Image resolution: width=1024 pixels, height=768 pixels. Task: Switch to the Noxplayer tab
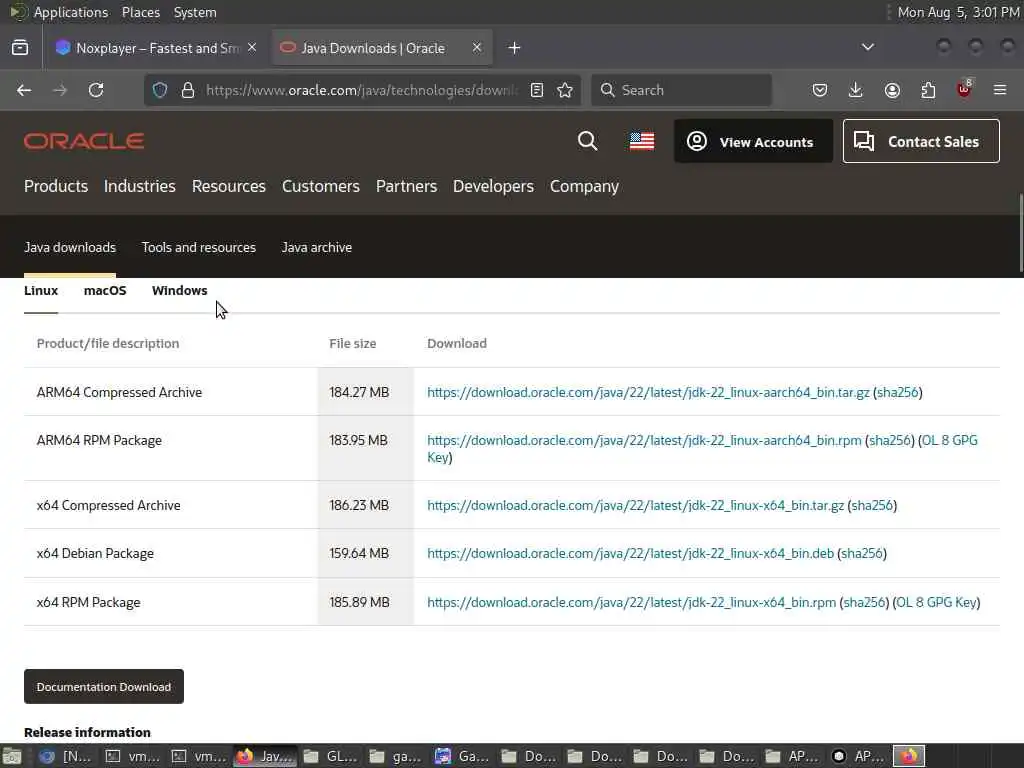[x=157, y=48]
